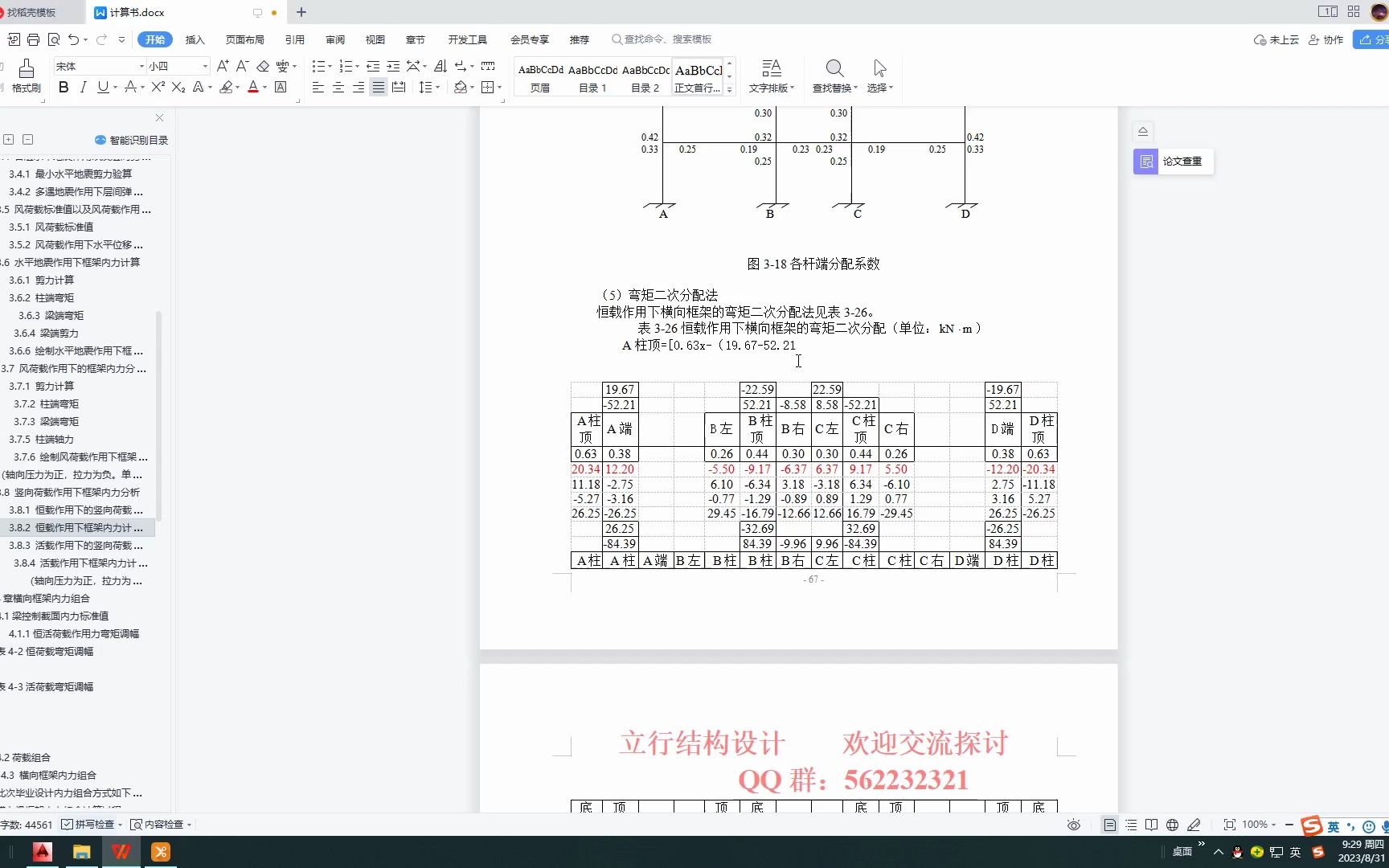Click the increase font size icon
1389x868 pixels.
pos(223,66)
